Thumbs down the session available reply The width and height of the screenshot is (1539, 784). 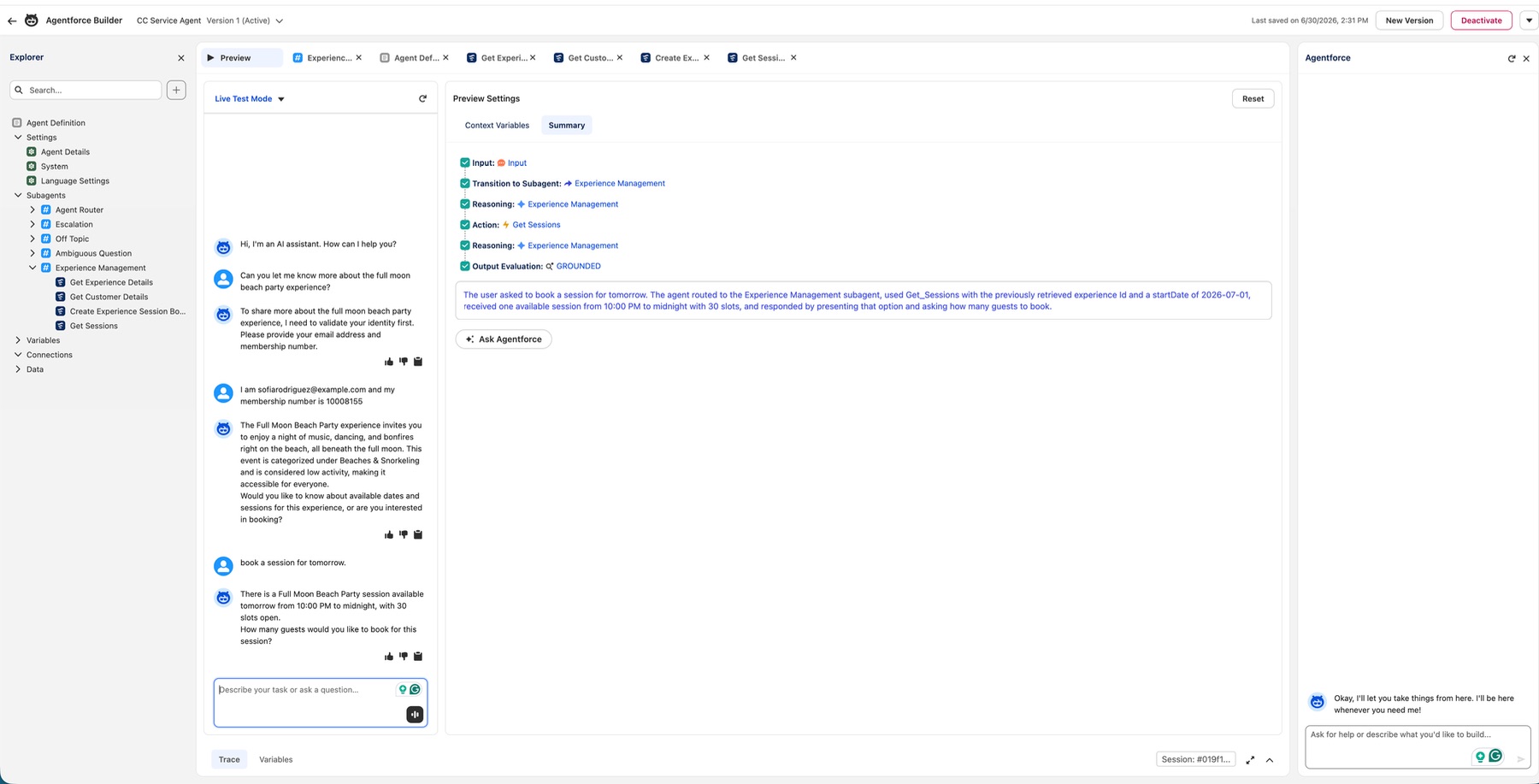404,657
